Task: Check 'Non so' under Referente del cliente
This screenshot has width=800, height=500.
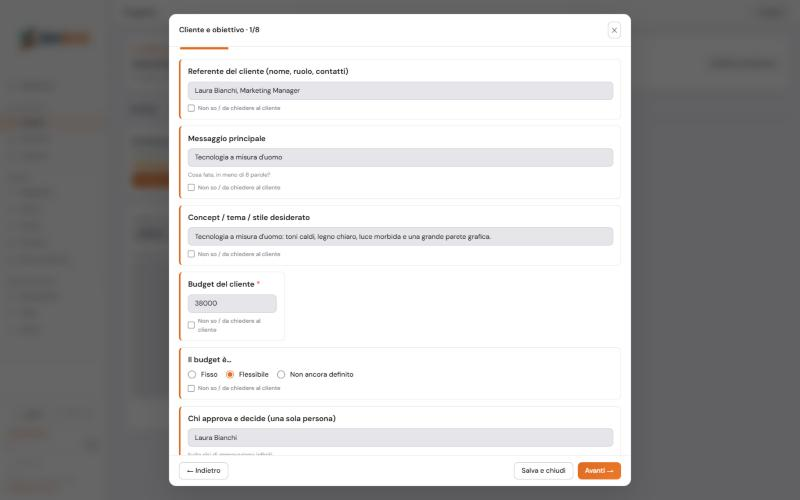Action: click(x=191, y=108)
